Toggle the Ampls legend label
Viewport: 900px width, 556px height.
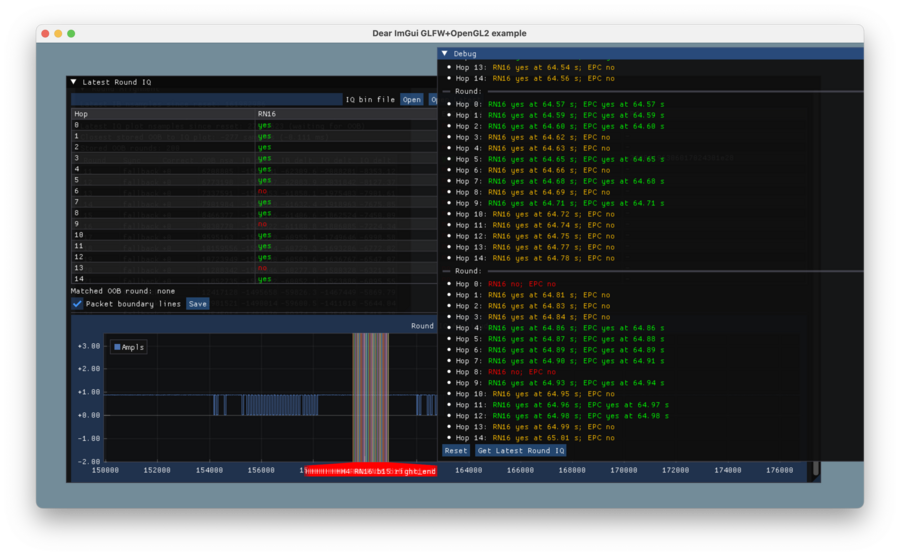point(133,347)
